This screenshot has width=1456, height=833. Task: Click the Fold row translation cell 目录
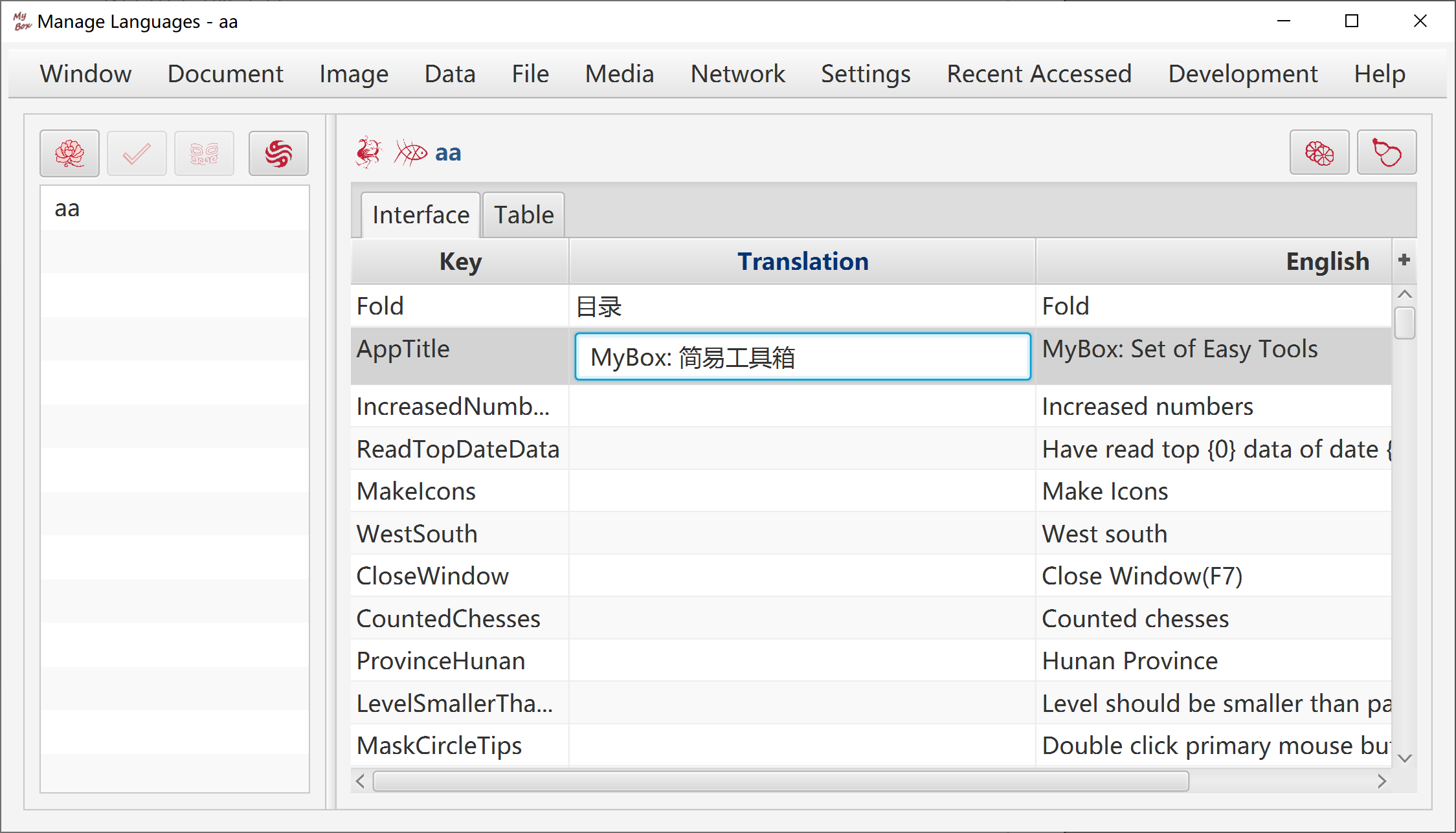(x=803, y=306)
